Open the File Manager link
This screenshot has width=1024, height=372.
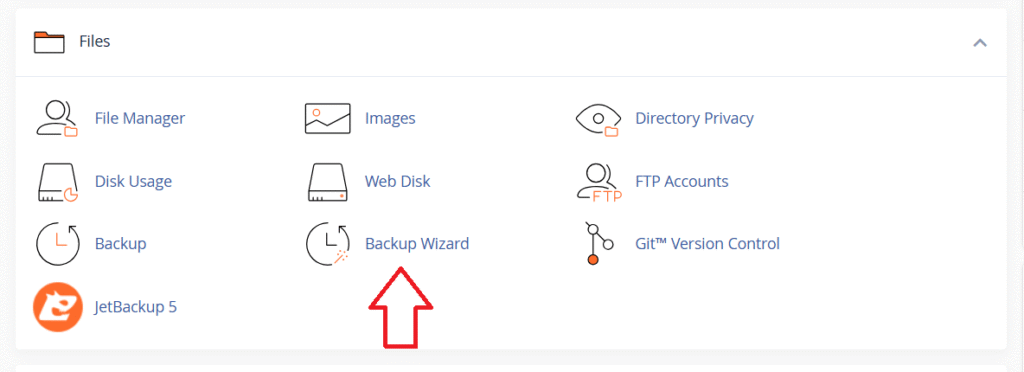click(140, 118)
